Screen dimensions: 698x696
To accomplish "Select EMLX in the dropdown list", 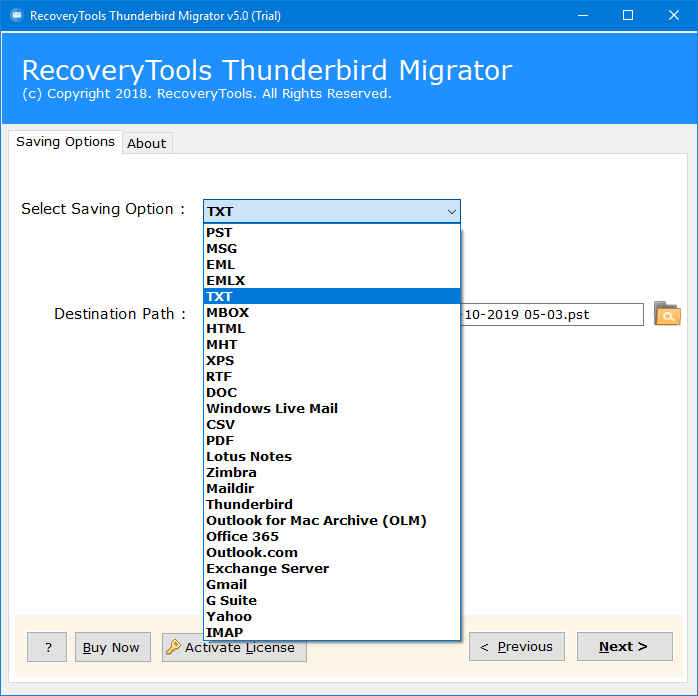I will tap(332, 280).
